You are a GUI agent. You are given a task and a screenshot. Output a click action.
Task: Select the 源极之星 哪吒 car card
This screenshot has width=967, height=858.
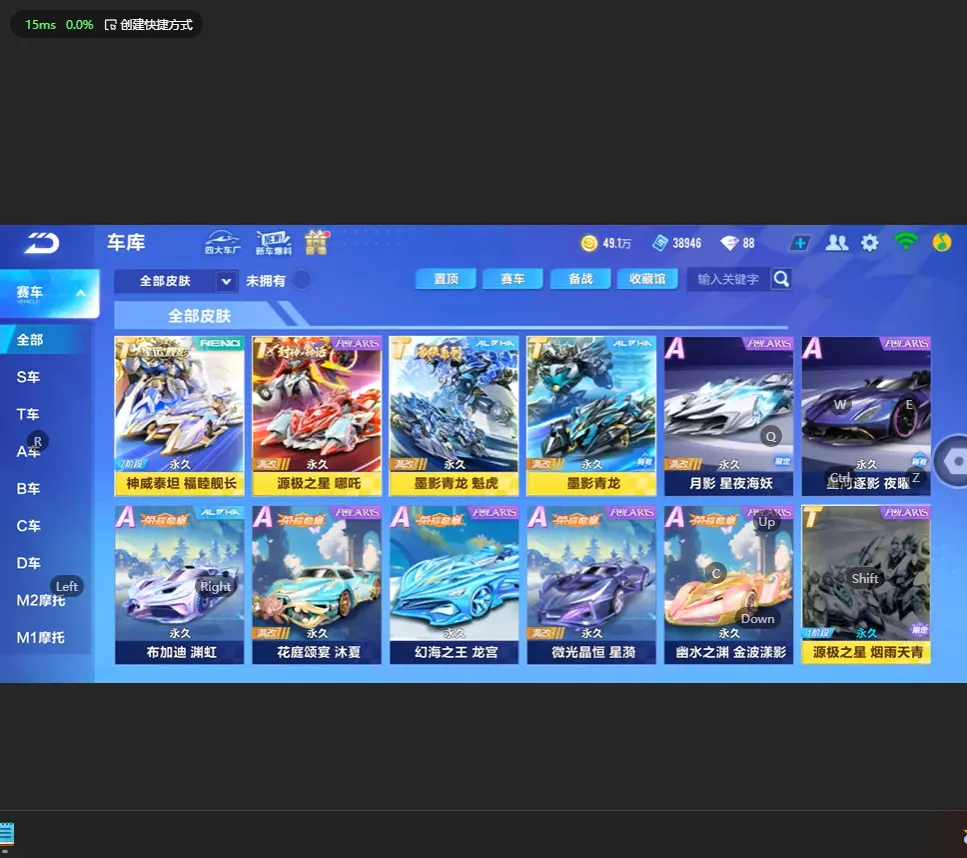(x=317, y=416)
